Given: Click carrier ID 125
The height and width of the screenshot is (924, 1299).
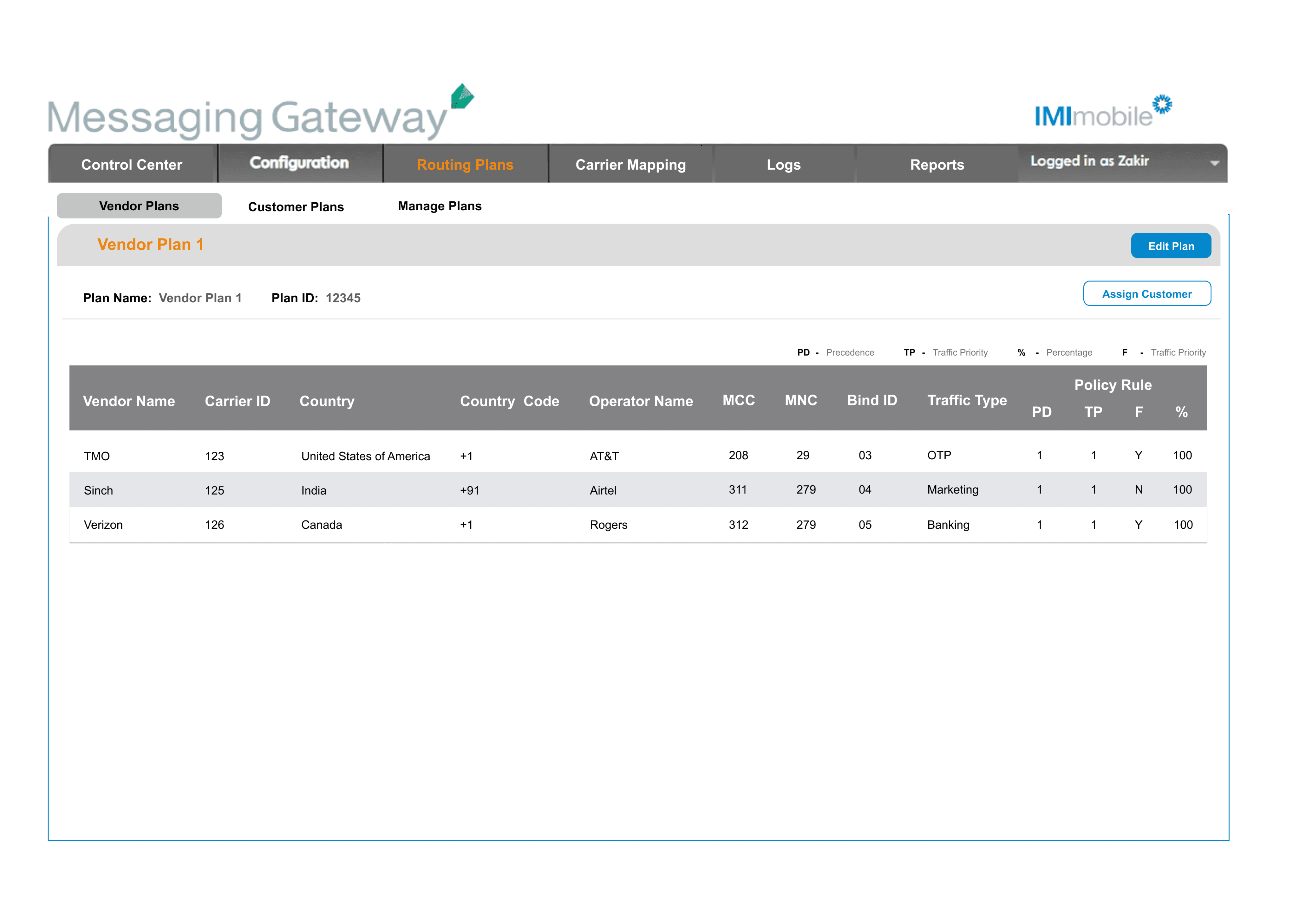Looking at the screenshot, I should [214, 490].
